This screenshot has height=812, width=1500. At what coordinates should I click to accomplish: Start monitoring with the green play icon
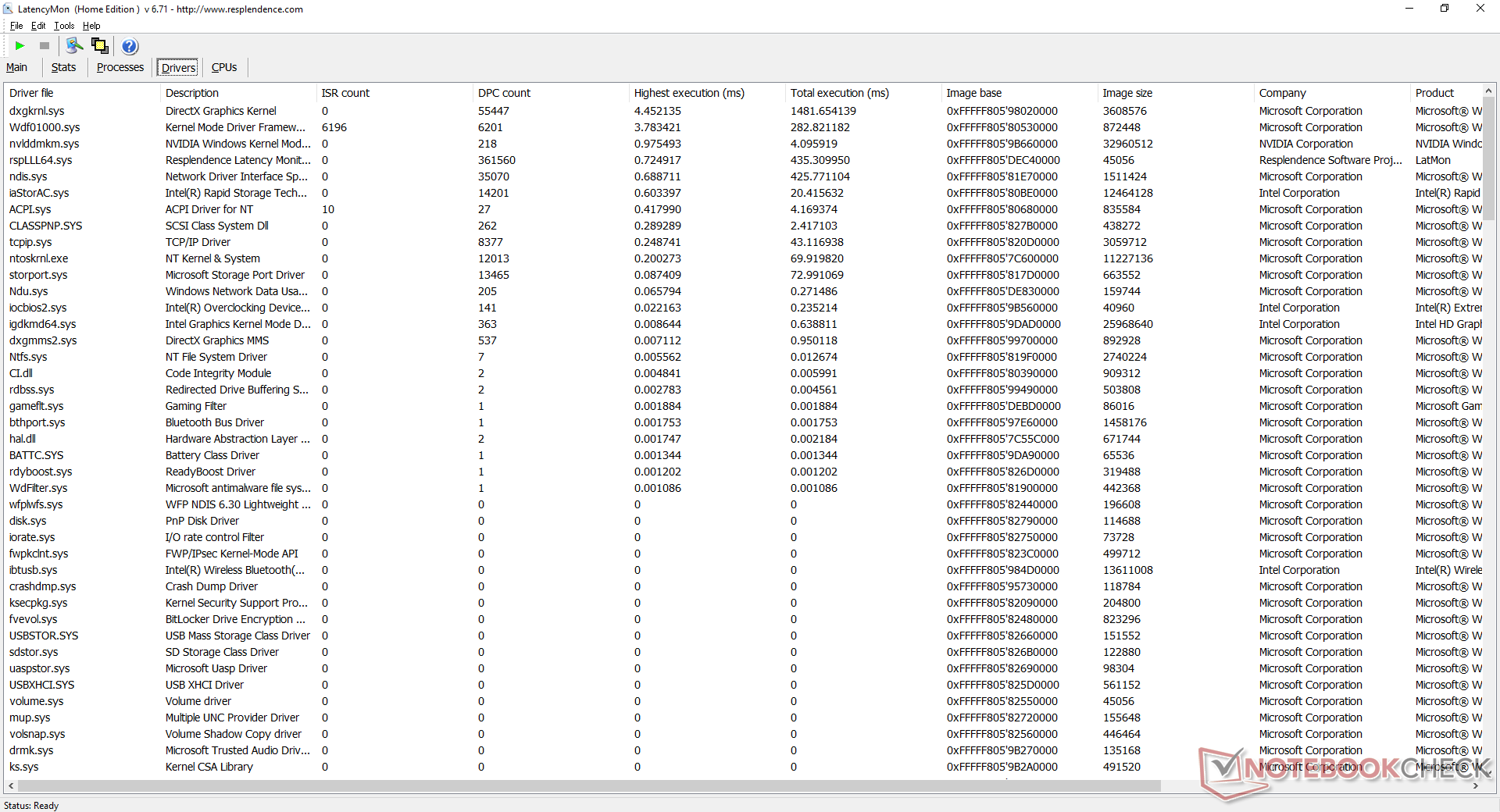pyautogui.click(x=20, y=46)
